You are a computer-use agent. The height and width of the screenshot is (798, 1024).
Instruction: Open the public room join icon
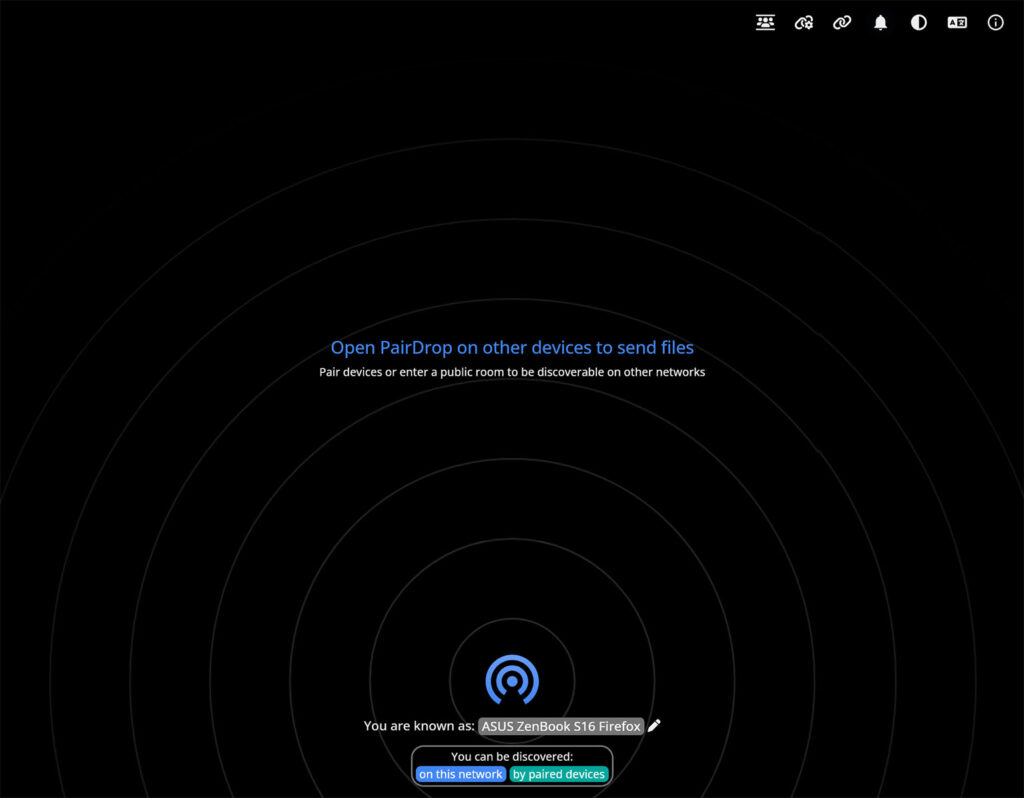click(765, 23)
